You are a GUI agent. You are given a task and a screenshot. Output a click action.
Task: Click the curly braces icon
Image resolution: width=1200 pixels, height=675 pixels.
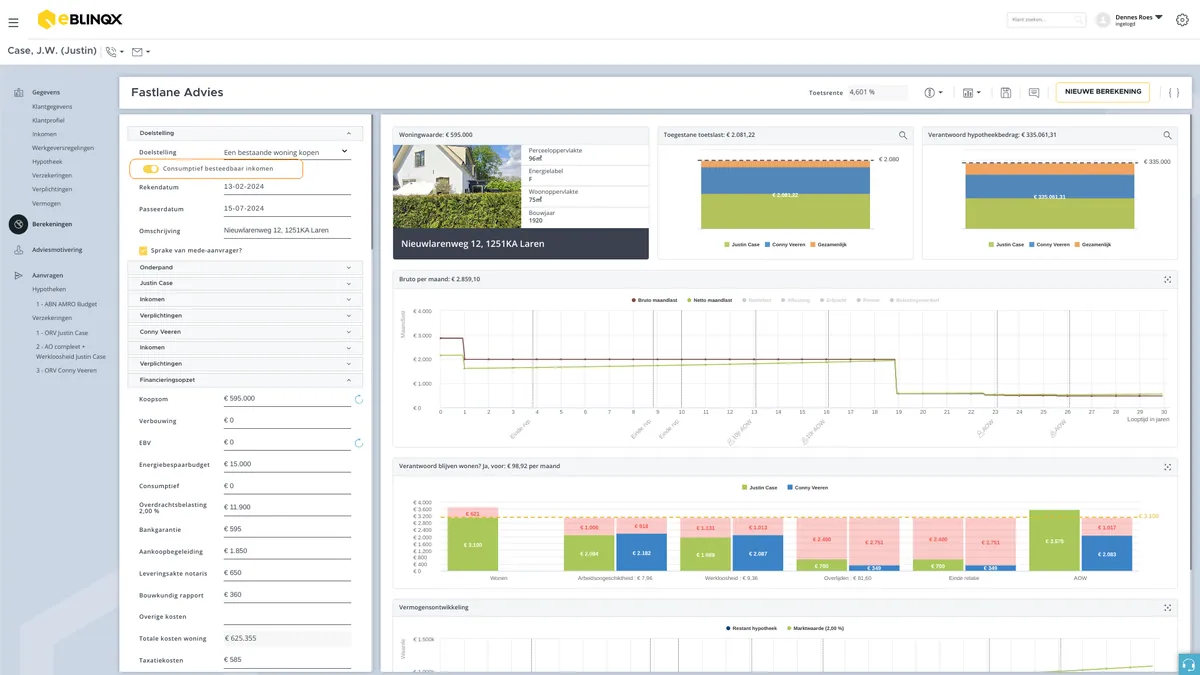(x=1173, y=92)
